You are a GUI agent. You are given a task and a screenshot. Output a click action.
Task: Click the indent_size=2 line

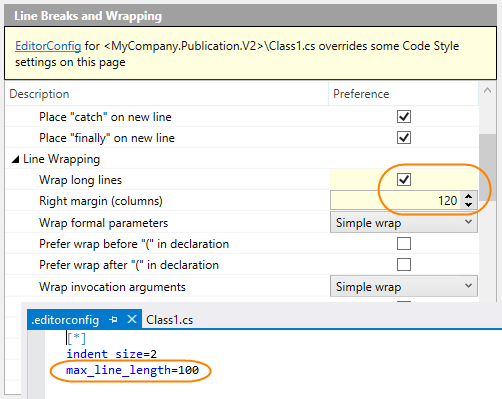pos(111,354)
